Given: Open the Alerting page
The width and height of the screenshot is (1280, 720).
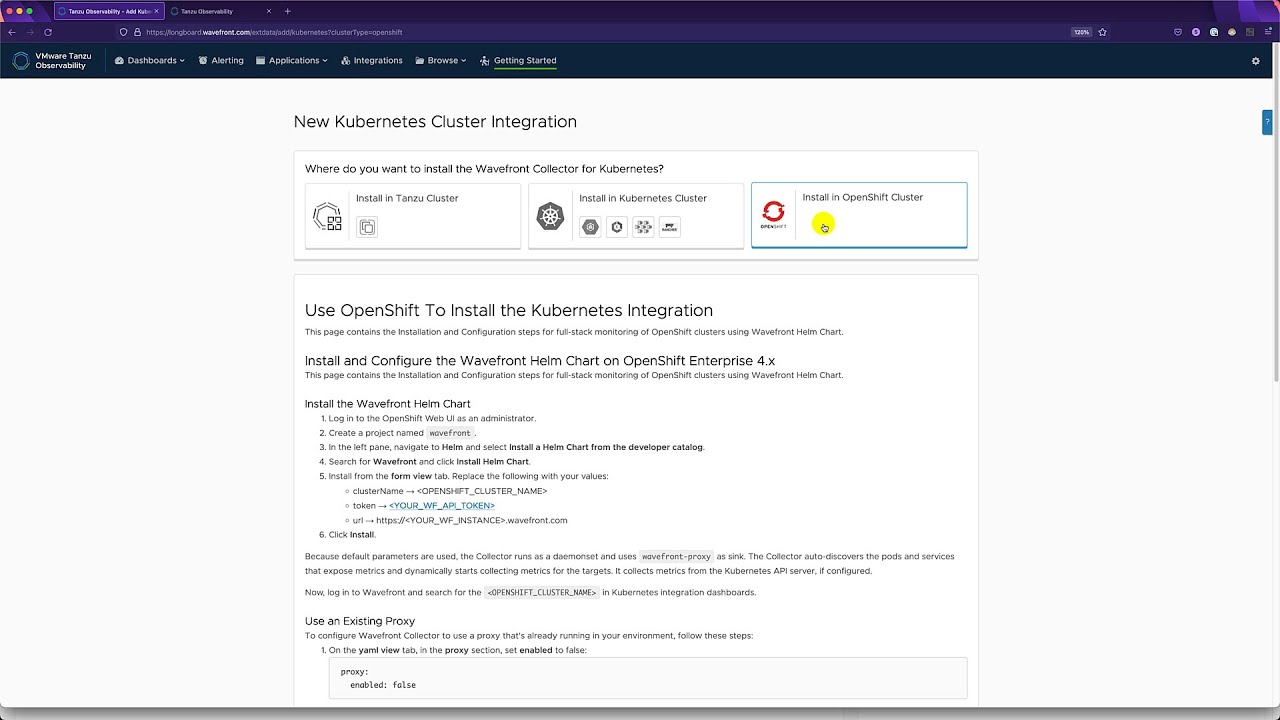Looking at the screenshot, I should [221, 61].
